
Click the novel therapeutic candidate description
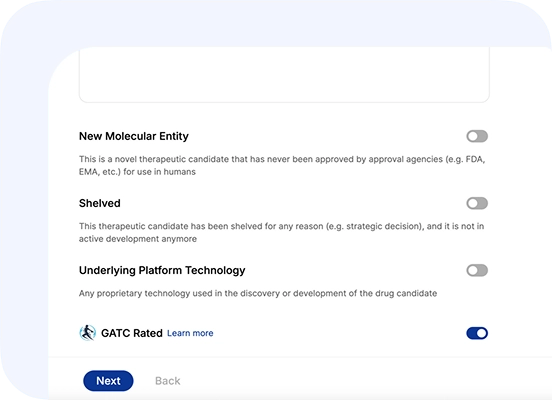tap(282, 165)
